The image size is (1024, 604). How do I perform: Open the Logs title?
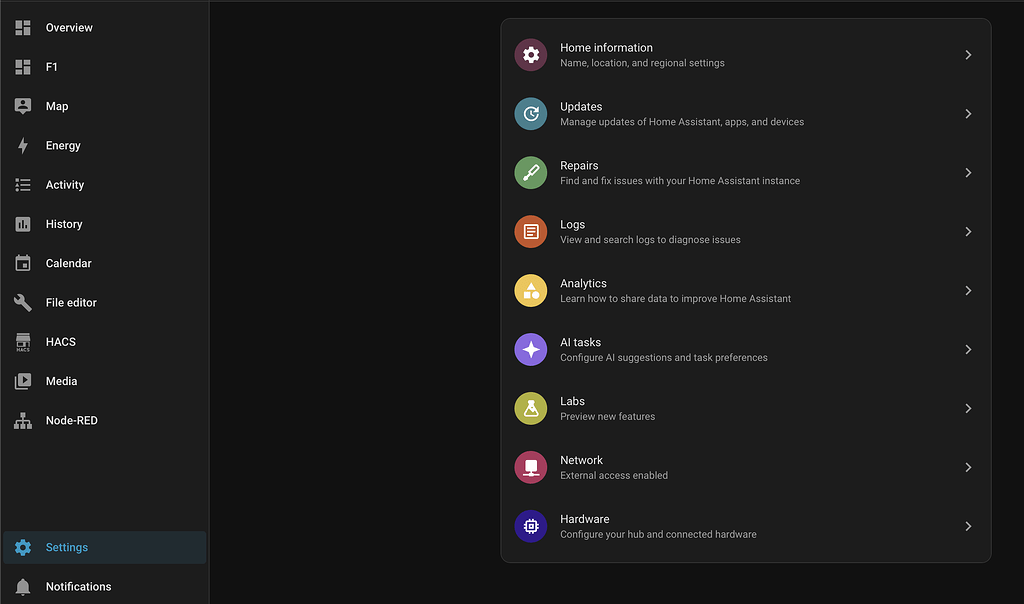tap(572, 225)
